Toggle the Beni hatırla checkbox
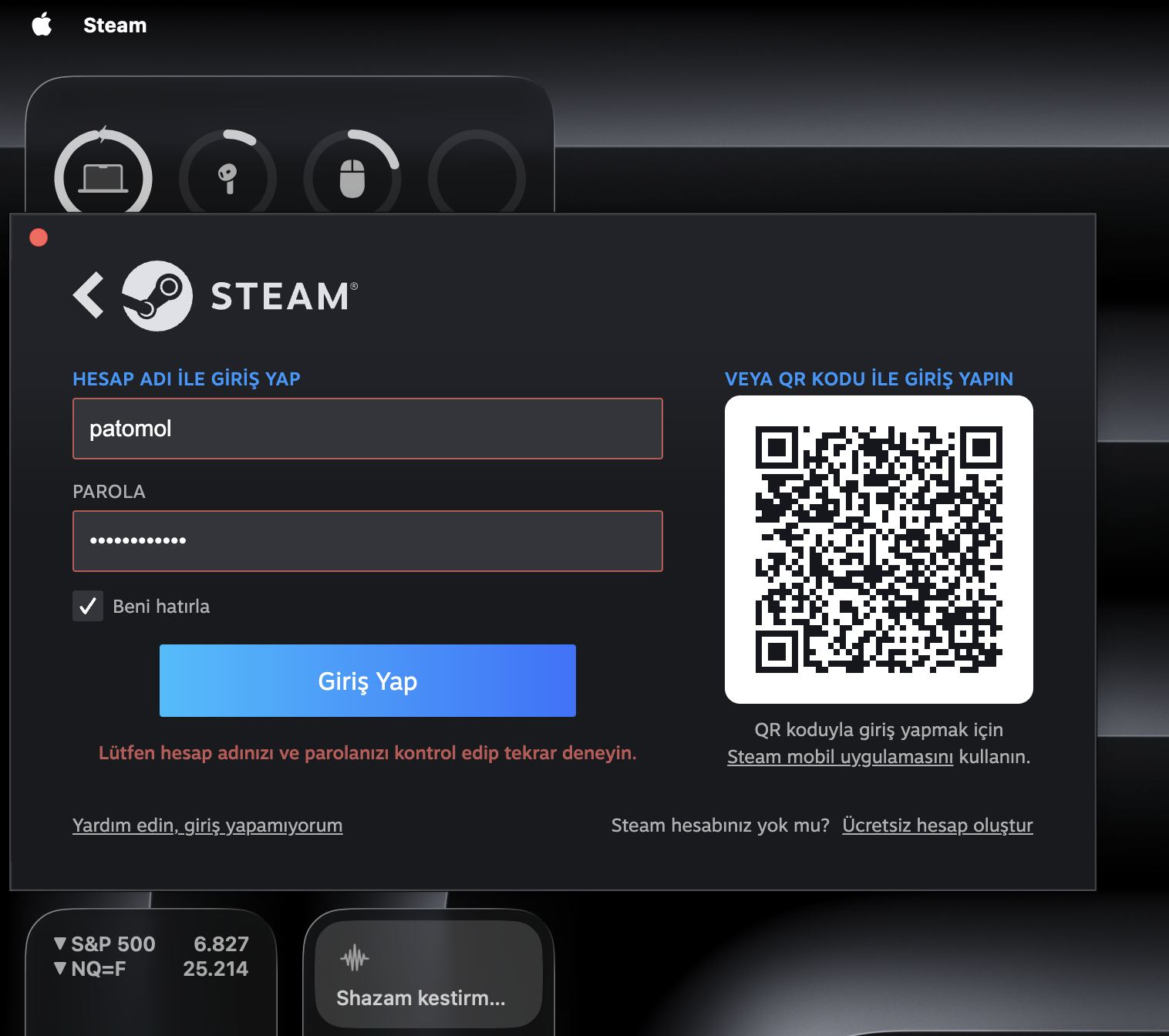 [x=88, y=606]
